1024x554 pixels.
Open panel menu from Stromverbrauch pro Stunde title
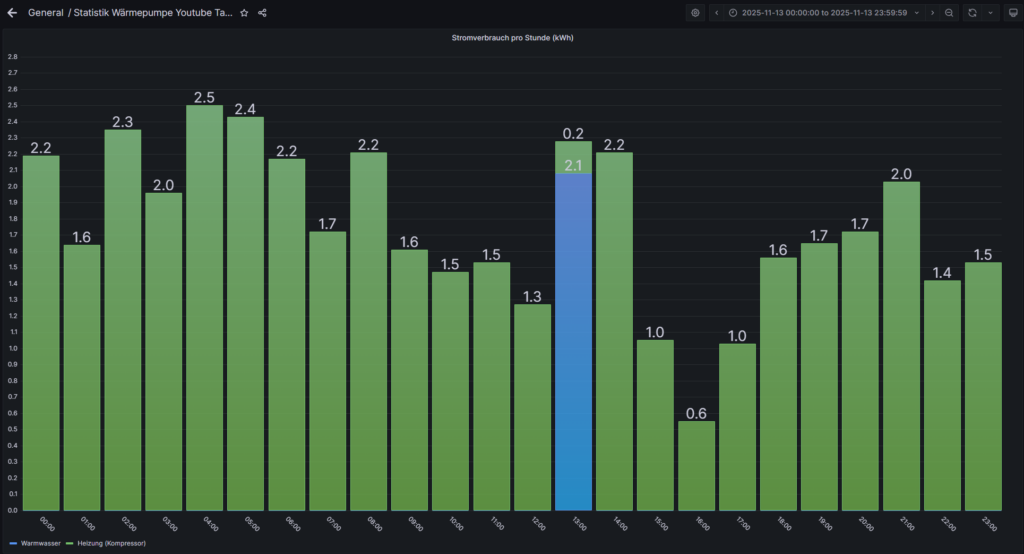(512, 37)
